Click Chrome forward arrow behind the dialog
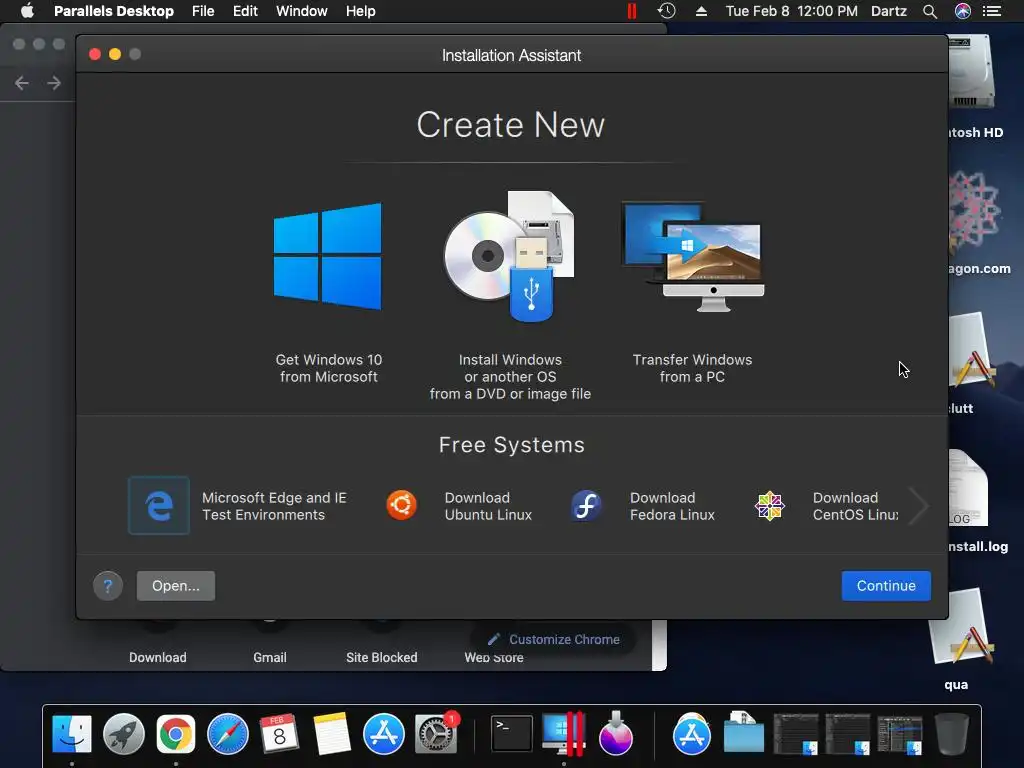Viewport: 1024px width, 768px height. coord(54,83)
